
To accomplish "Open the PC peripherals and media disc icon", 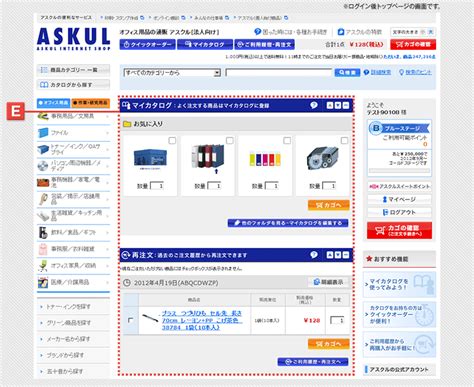I will coord(43,166).
